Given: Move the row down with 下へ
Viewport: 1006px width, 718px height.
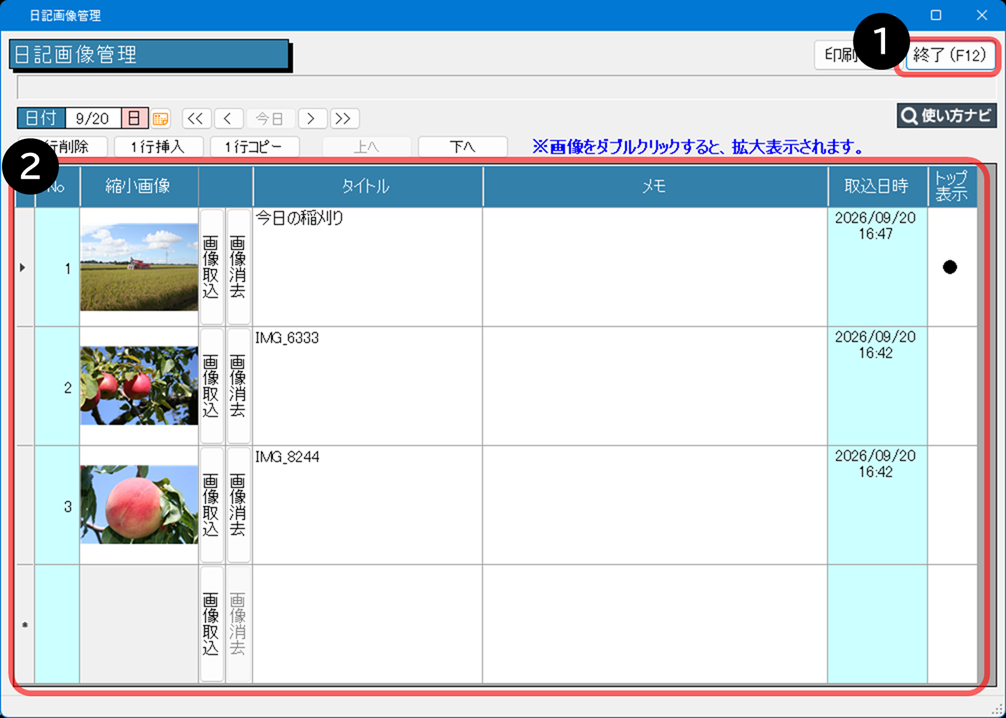Looking at the screenshot, I should (462, 147).
